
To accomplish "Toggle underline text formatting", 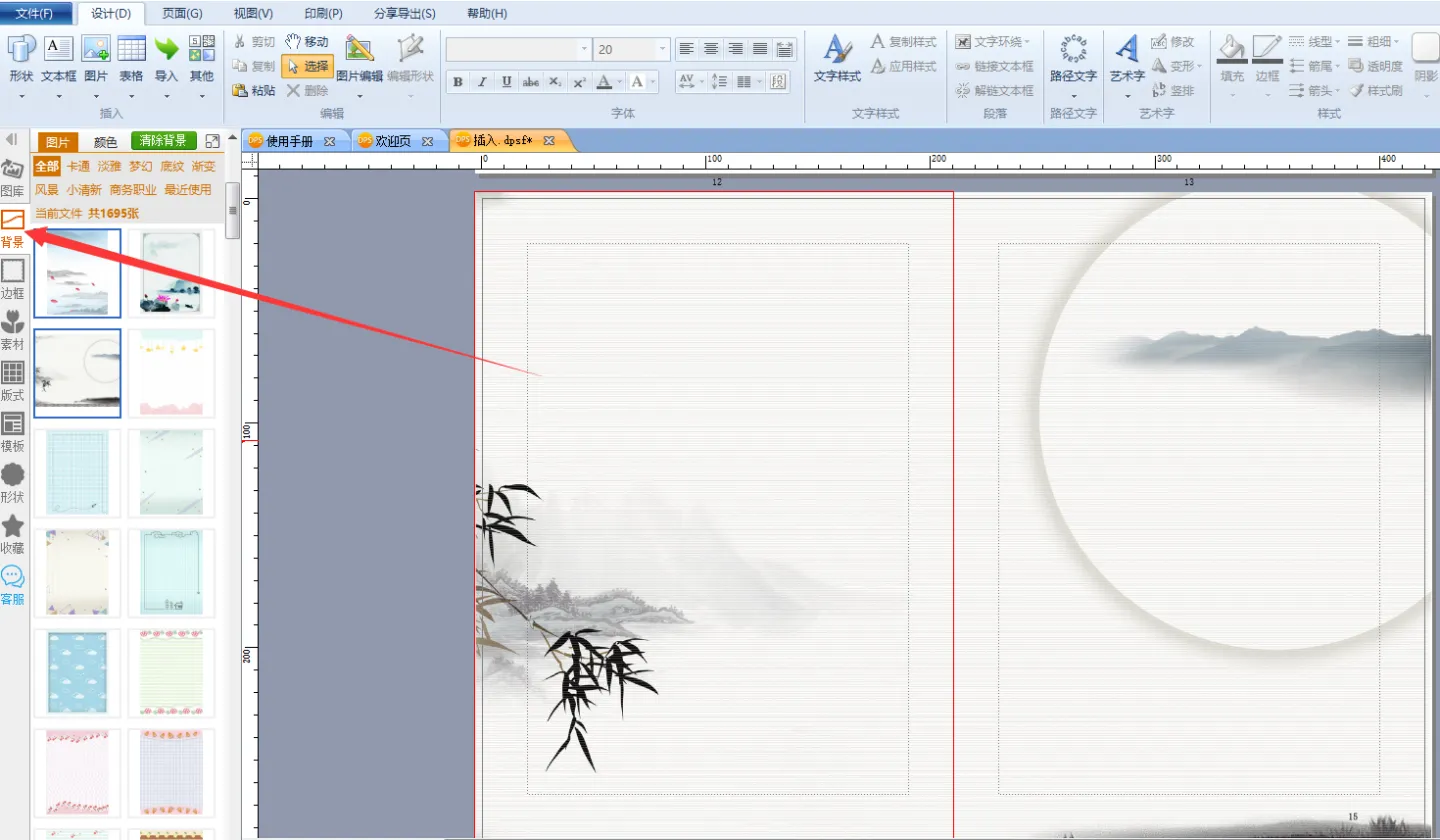I will click(x=507, y=82).
